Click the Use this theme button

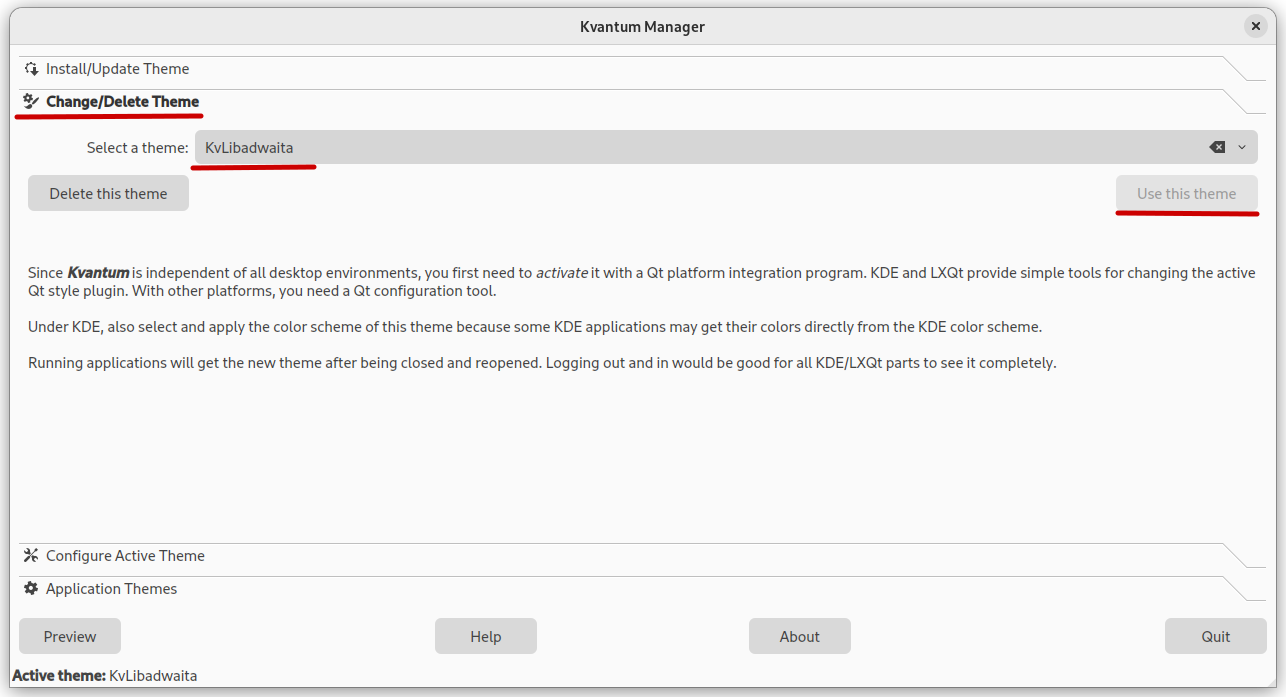coord(1186,193)
